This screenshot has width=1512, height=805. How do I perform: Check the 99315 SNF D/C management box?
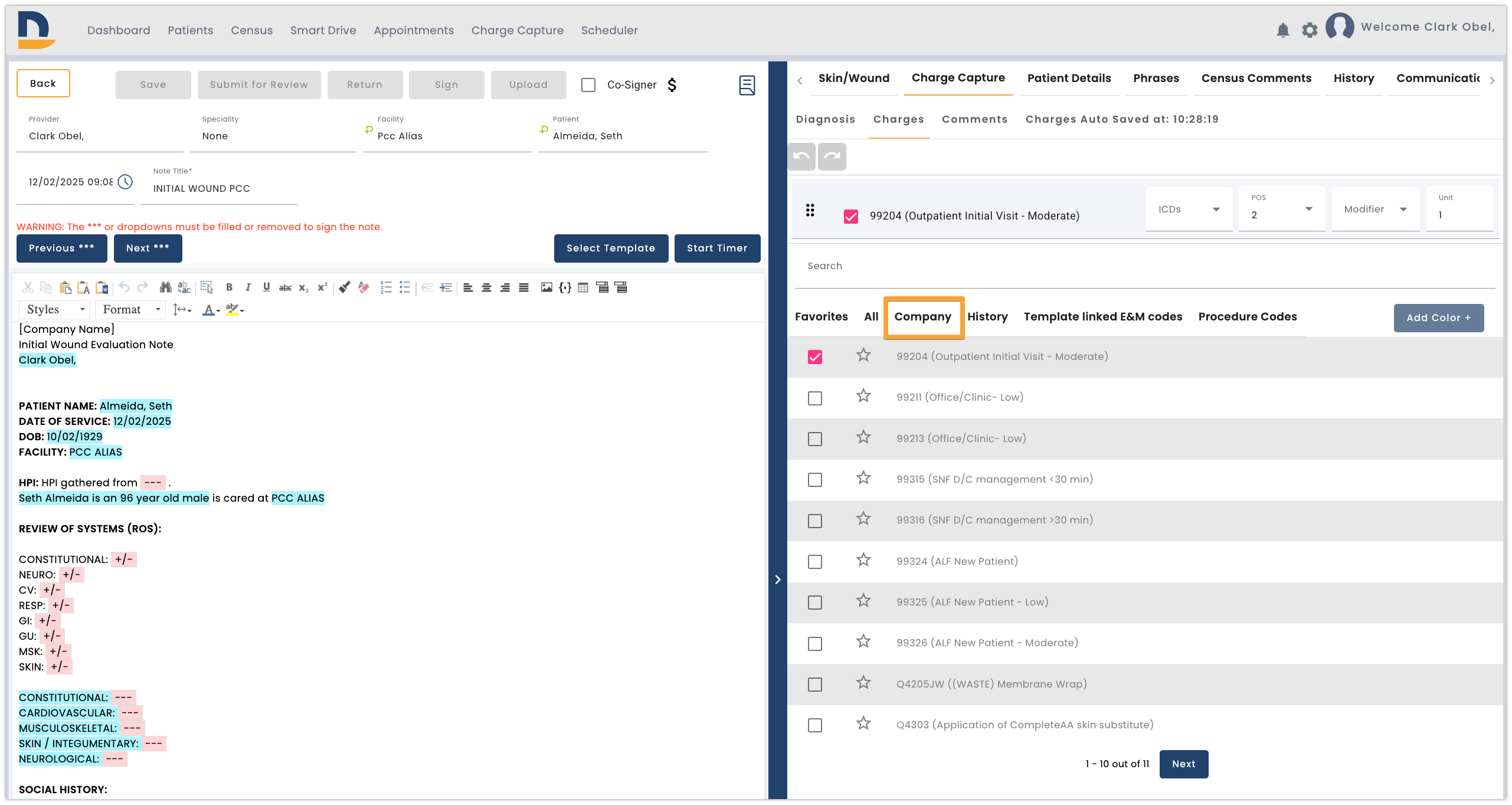(x=815, y=480)
